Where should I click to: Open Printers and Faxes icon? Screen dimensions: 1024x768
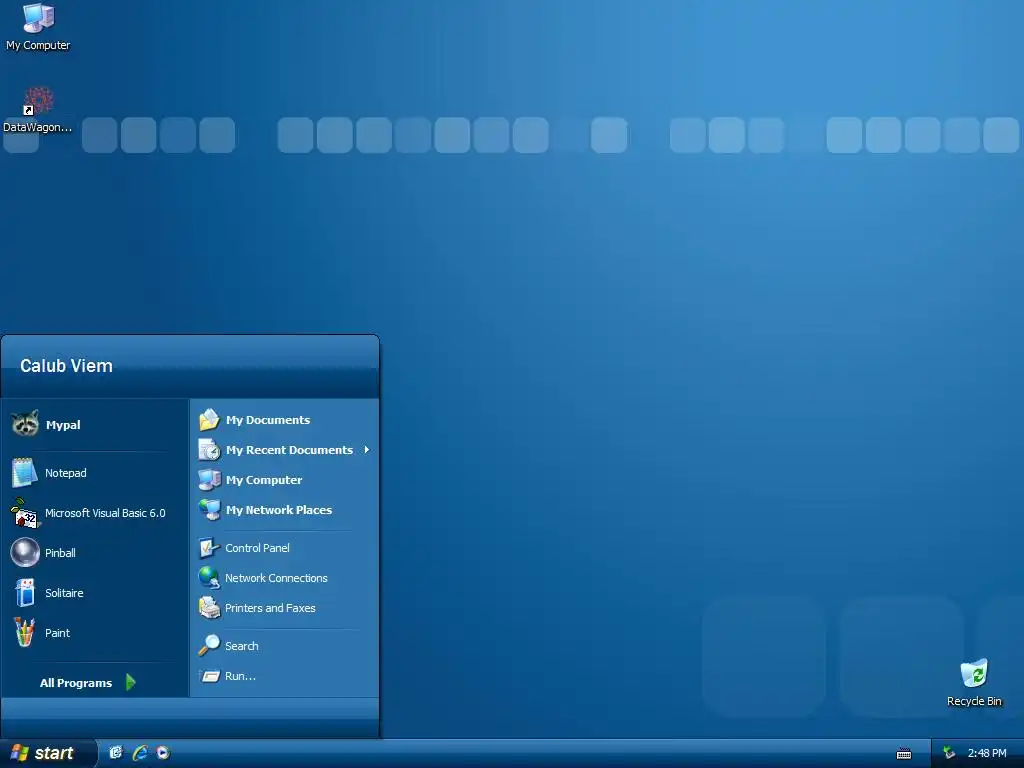tap(209, 608)
